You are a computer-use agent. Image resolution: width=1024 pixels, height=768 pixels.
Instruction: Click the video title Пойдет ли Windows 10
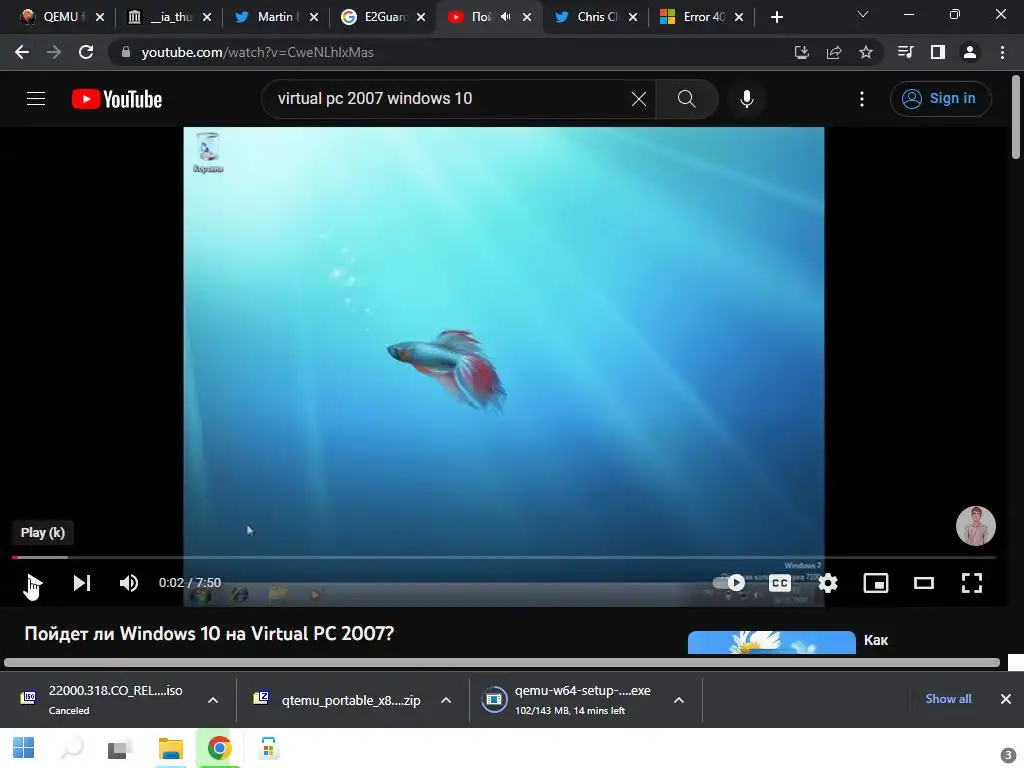tap(209, 633)
